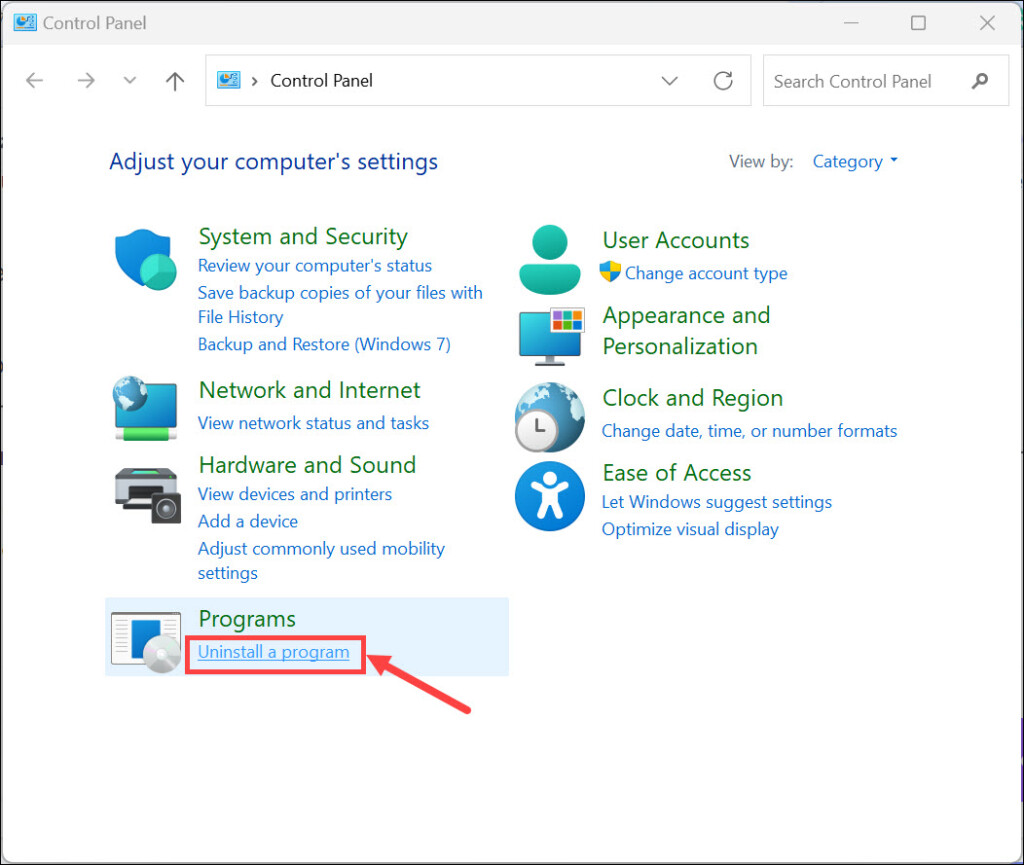Viewport: 1024px width, 865px height.
Task: Open the Programs category heading
Action: pyautogui.click(x=247, y=619)
